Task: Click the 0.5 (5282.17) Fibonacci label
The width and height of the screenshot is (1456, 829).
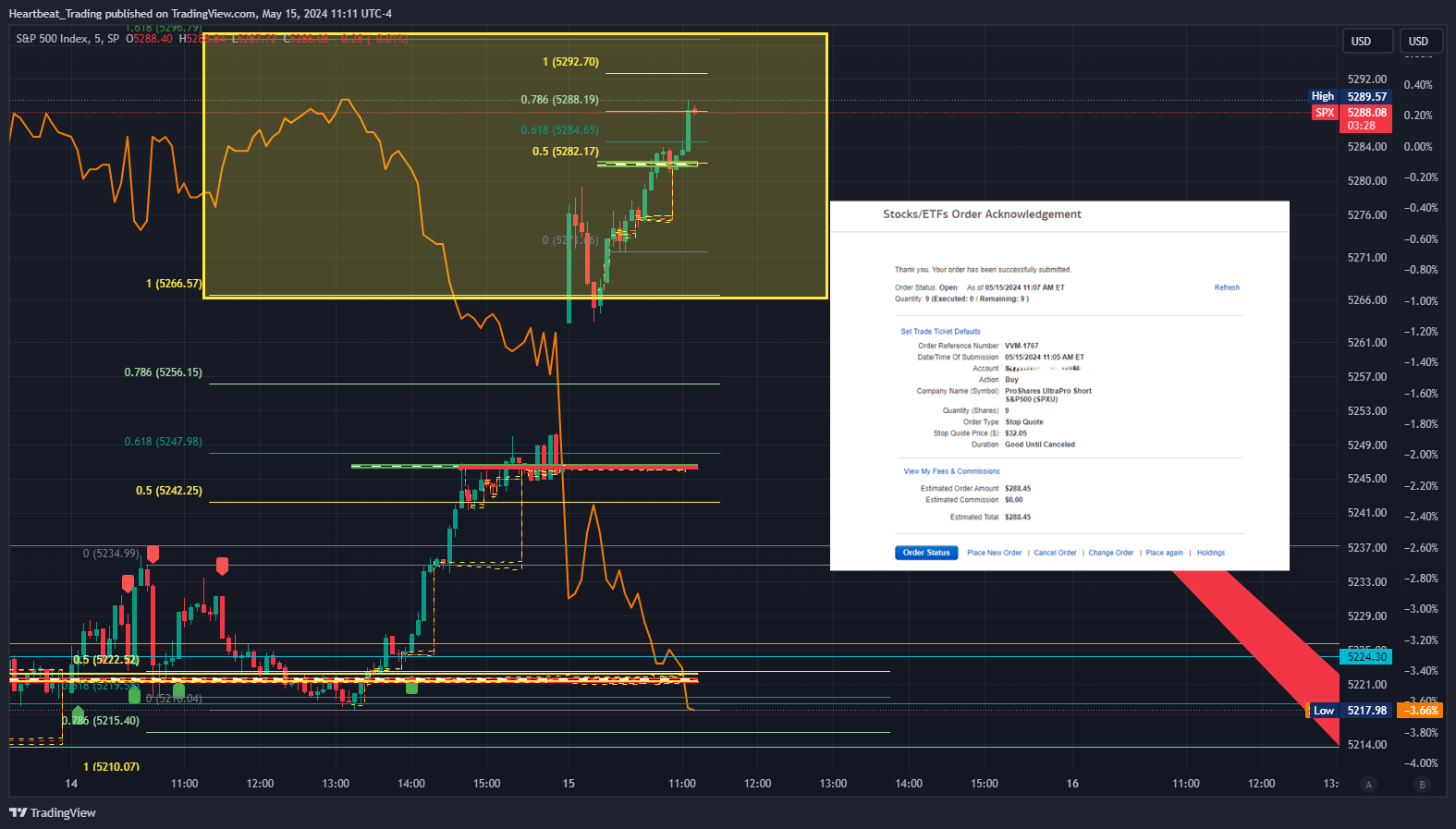Action: point(566,152)
